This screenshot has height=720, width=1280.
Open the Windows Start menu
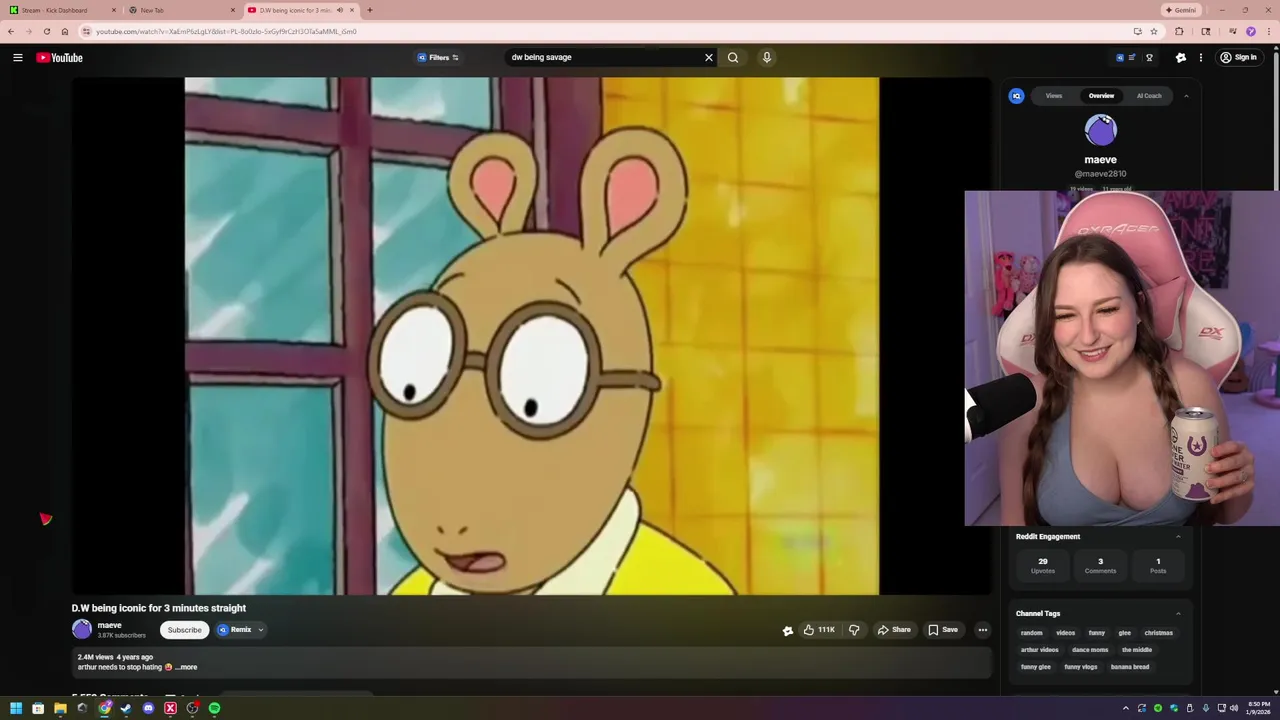click(16, 708)
